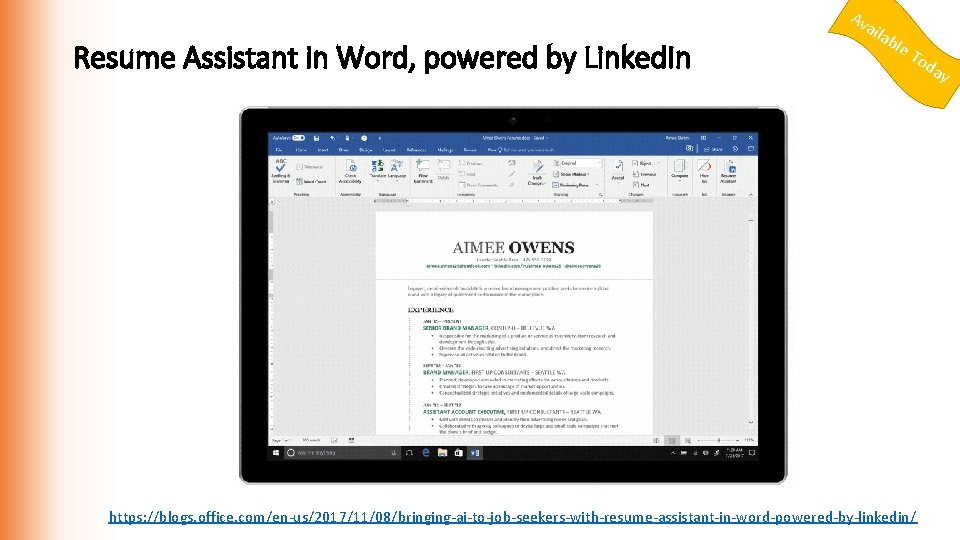Go to Previous change
This screenshot has width=960, height=540.
tap(644, 174)
